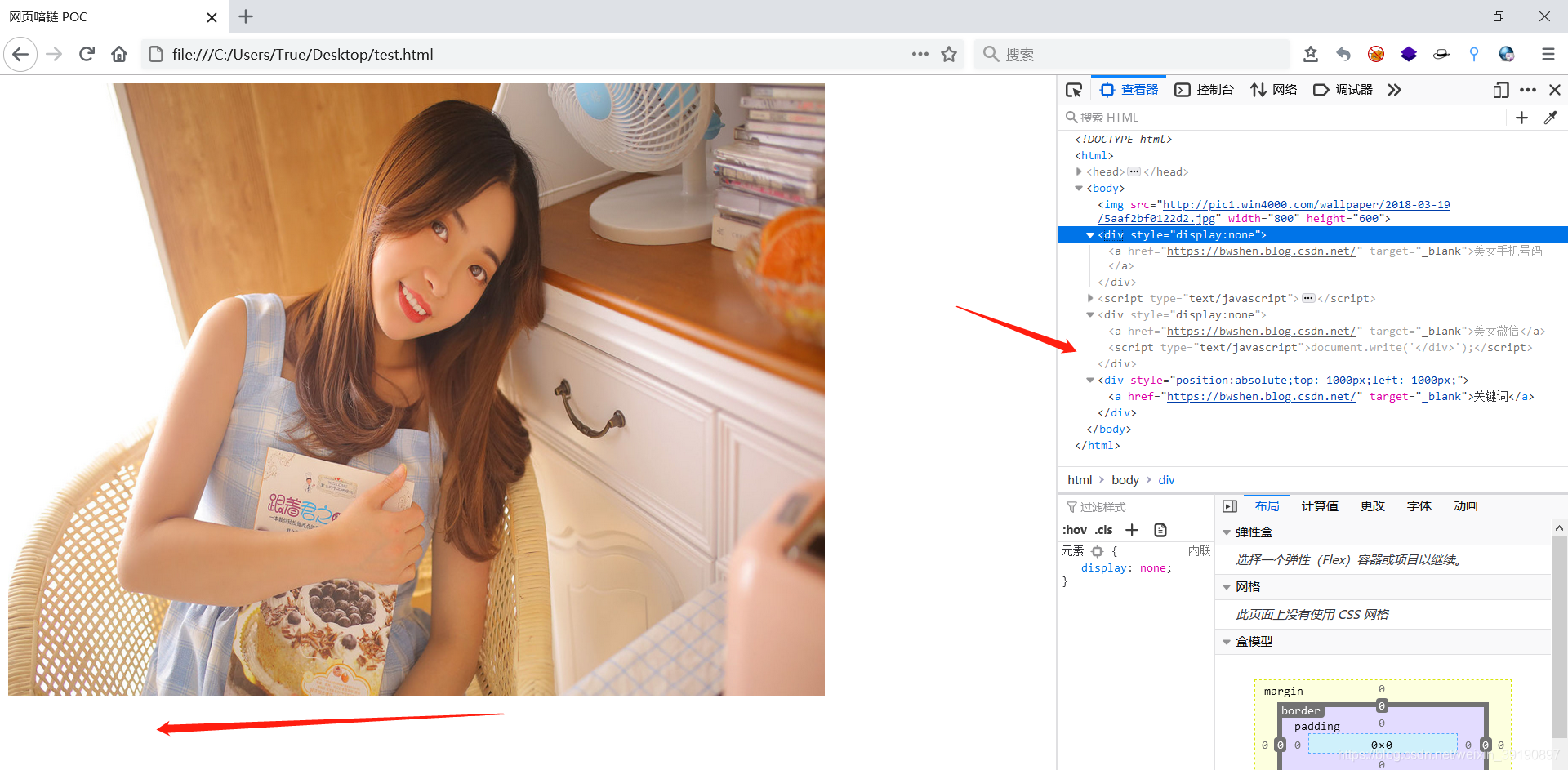Toggle .cls class panel
This screenshot has height=770, width=1568.
1104,530
